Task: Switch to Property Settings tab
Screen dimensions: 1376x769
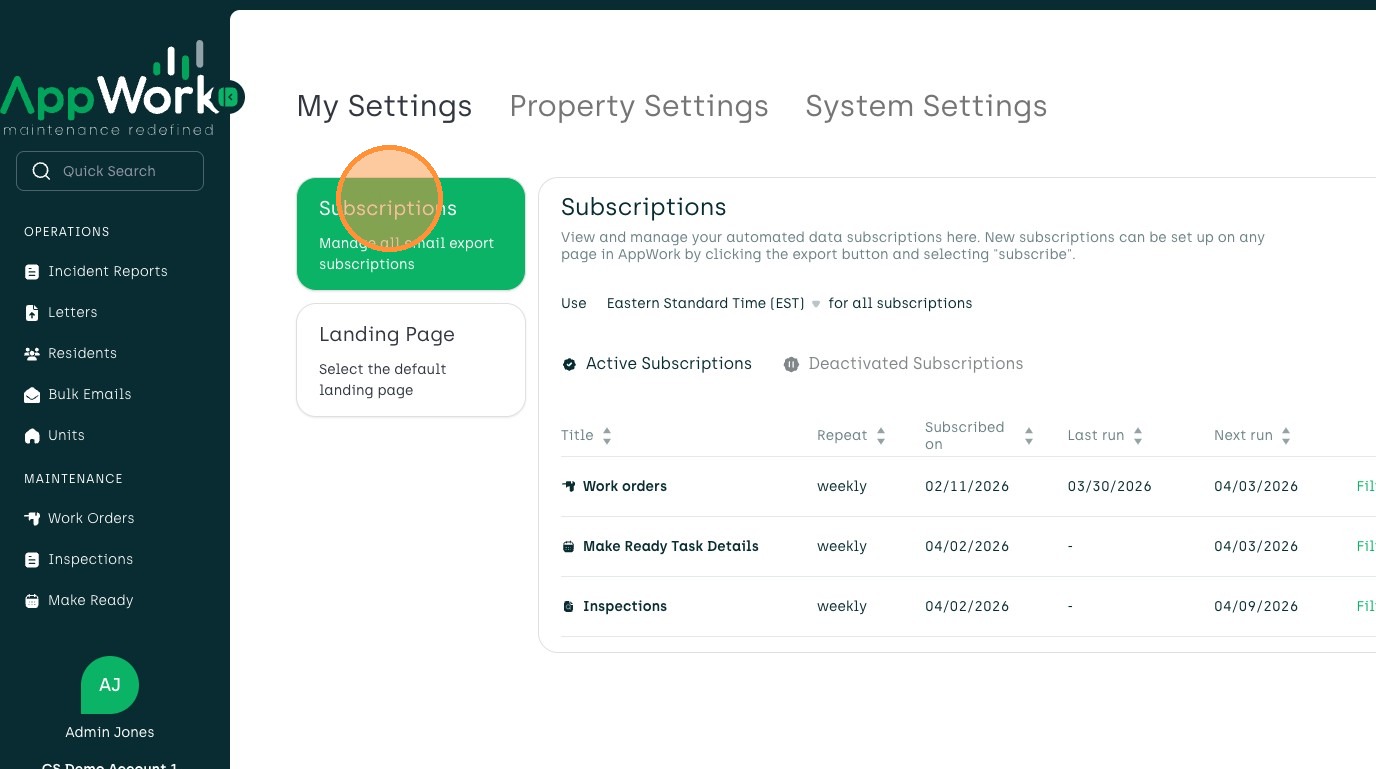Action: 639,106
